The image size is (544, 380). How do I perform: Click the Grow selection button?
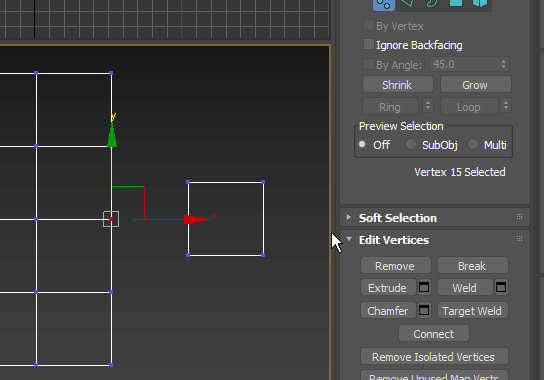point(475,85)
